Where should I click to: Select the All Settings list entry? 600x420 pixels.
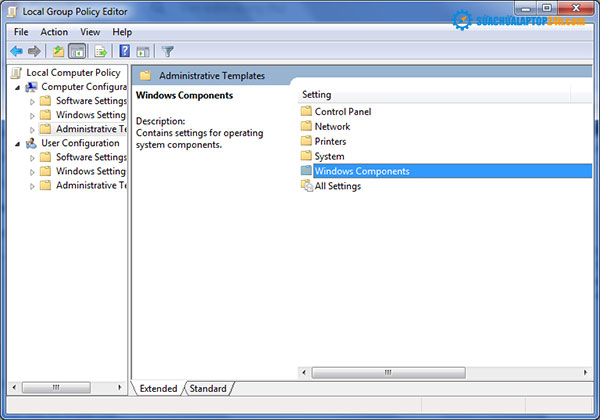[x=338, y=186]
